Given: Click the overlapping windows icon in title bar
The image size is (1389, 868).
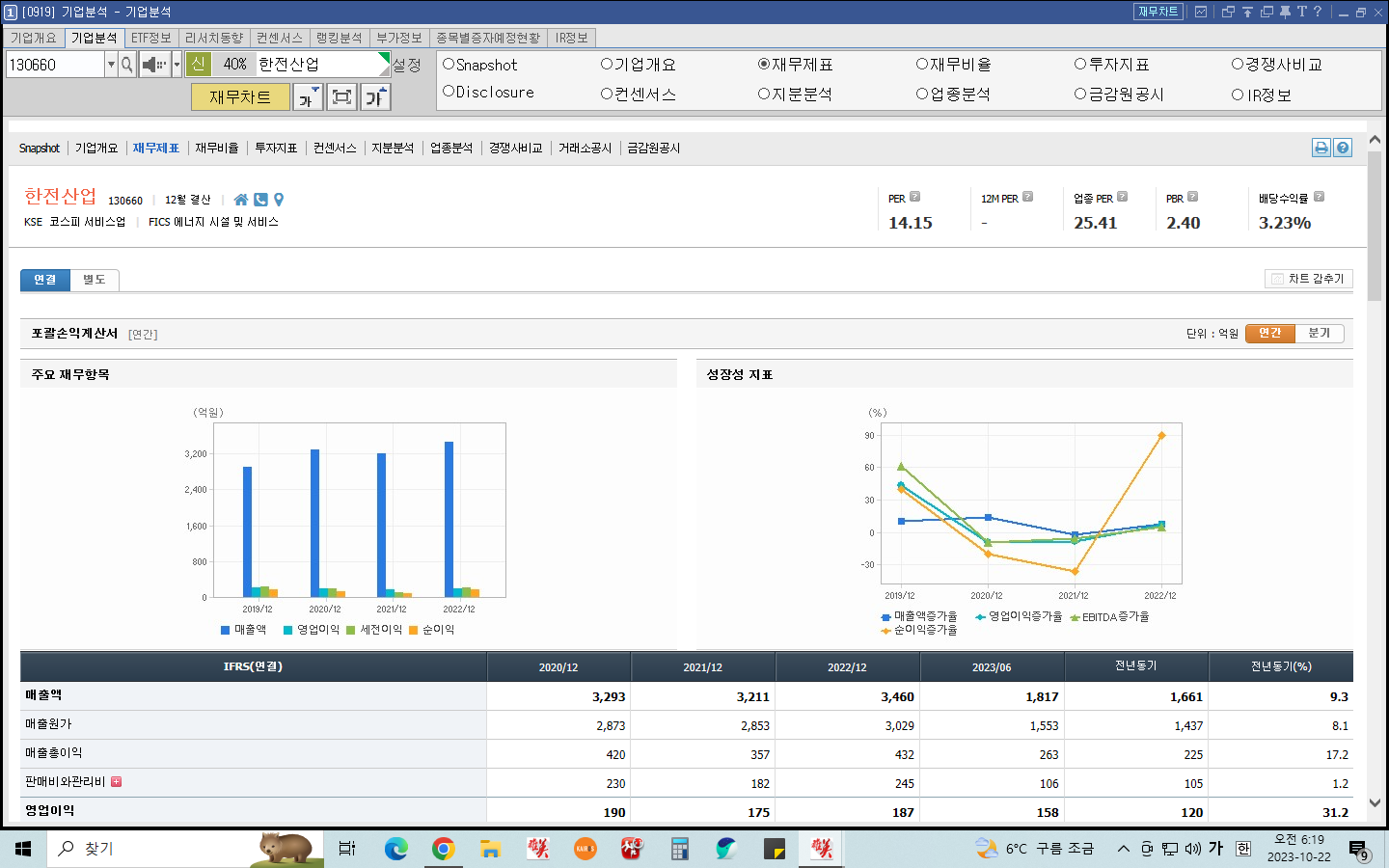Looking at the screenshot, I should pyautogui.click(x=1228, y=12).
